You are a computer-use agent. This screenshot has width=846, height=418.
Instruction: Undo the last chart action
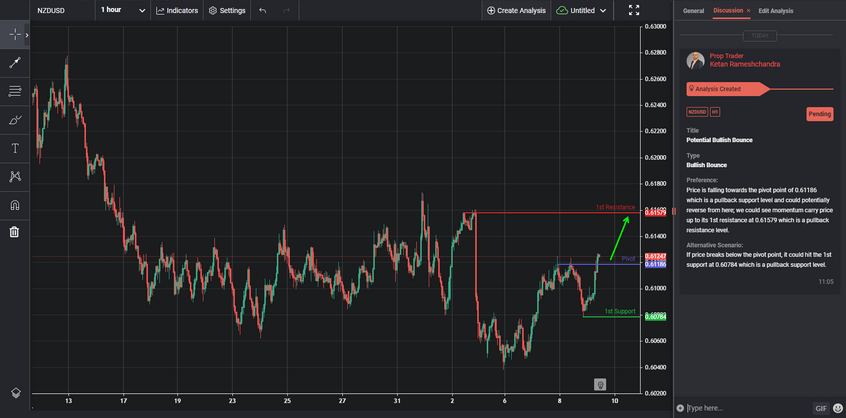262,10
